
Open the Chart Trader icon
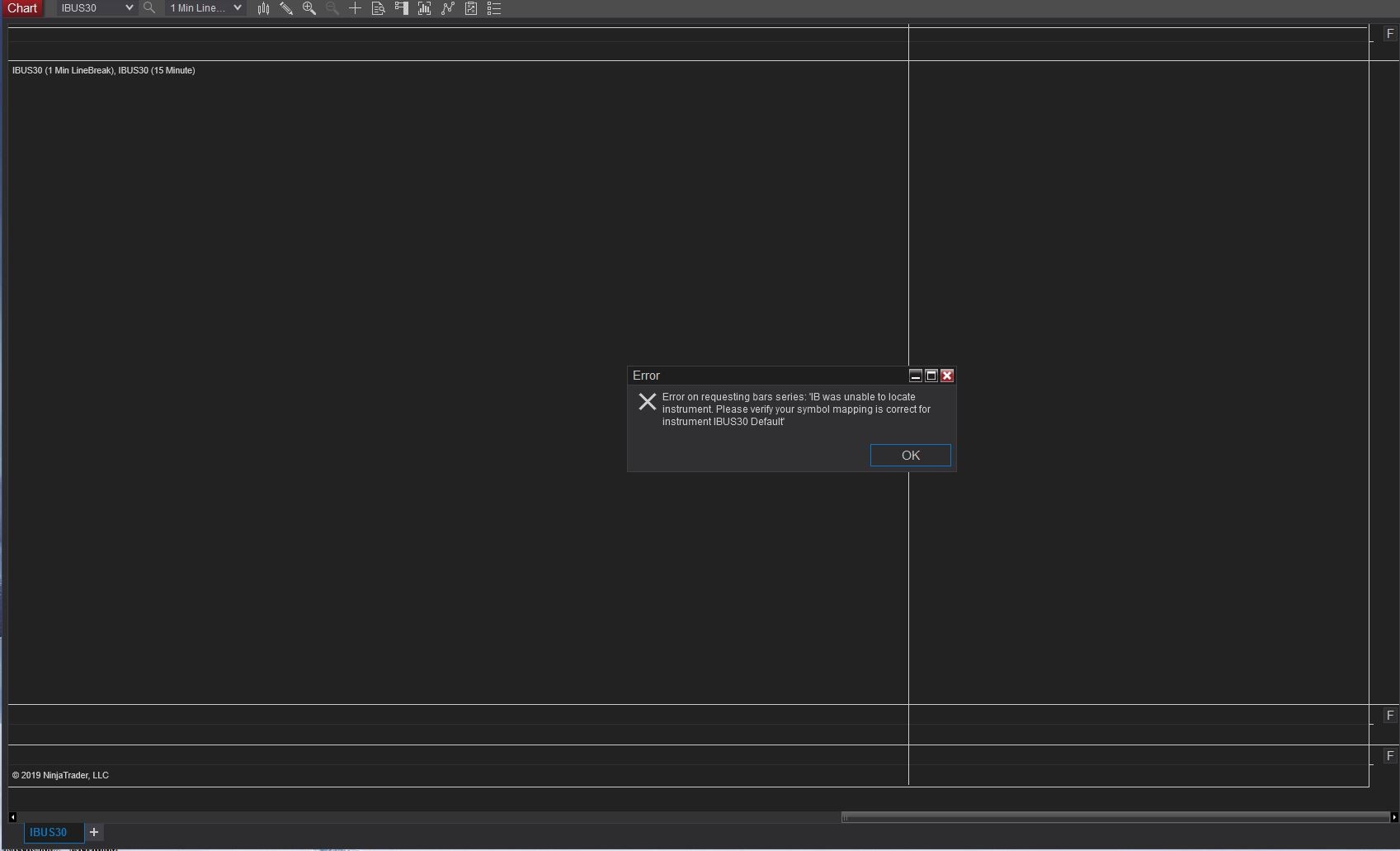(x=402, y=8)
